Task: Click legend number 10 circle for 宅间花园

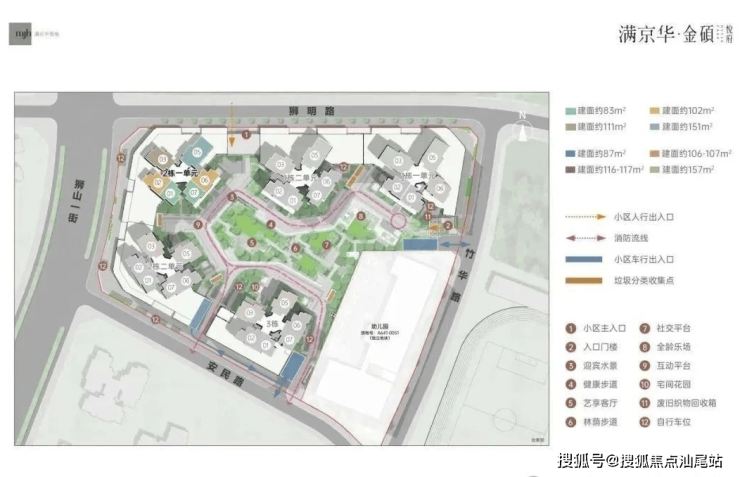Action: click(645, 385)
